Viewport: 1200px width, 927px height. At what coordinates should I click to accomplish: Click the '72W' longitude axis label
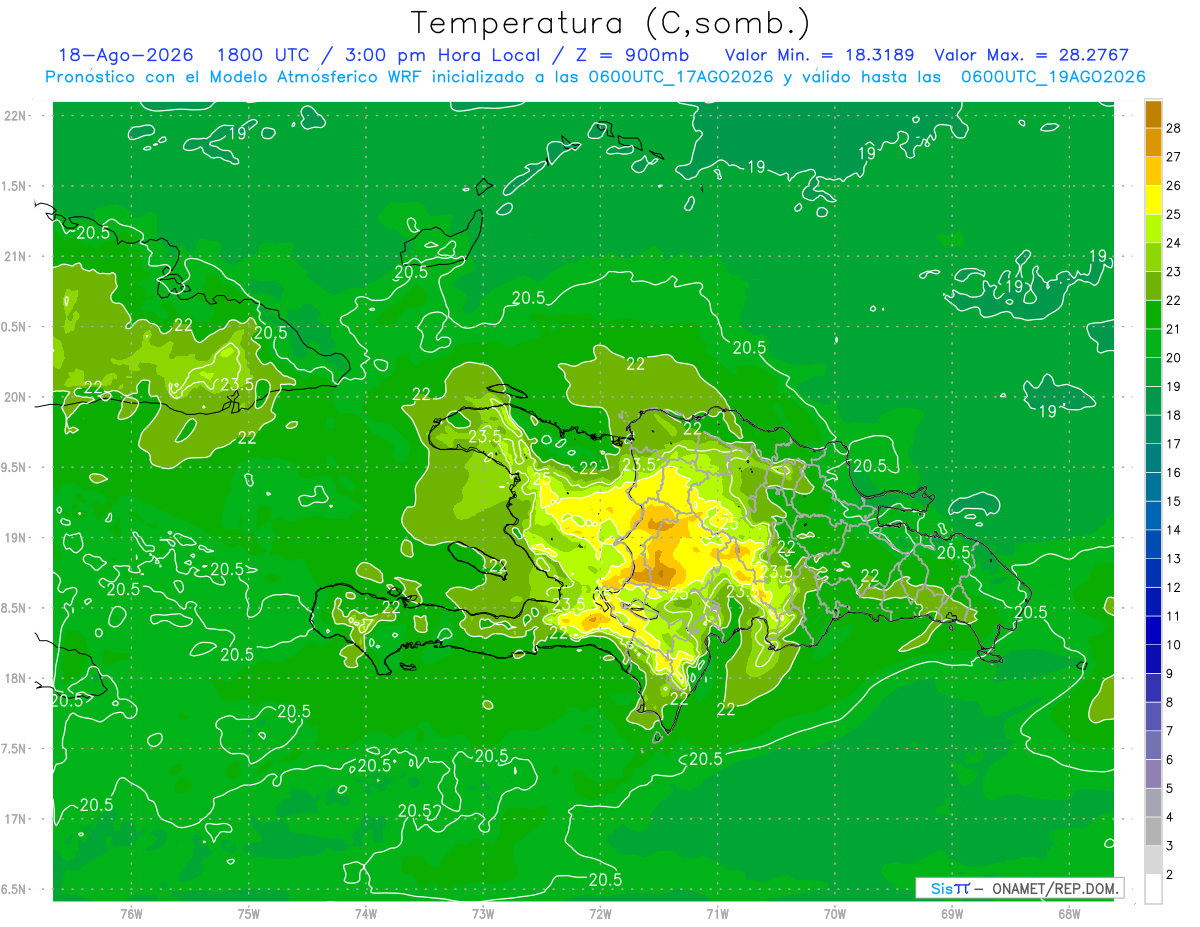pyautogui.click(x=600, y=914)
